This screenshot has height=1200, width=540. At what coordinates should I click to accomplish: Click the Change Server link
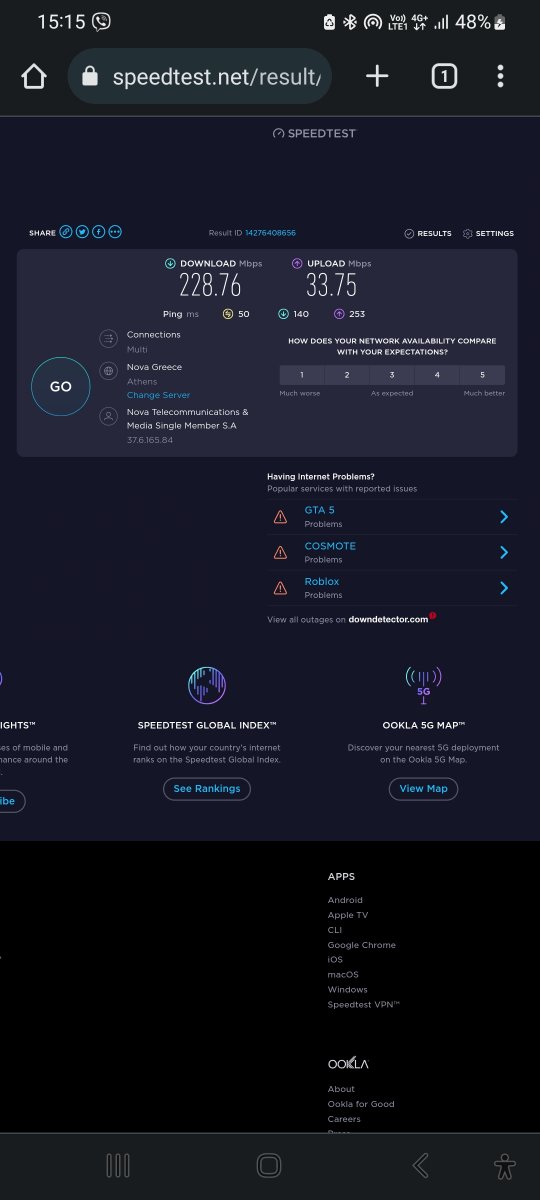click(x=158, y=396)
